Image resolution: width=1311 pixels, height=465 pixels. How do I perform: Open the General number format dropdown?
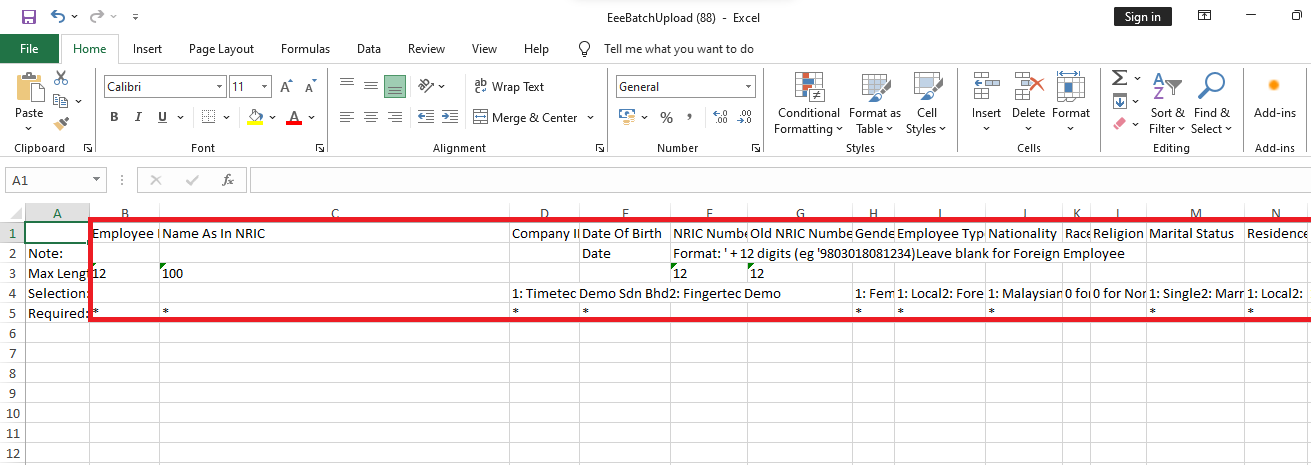[748, 87]
